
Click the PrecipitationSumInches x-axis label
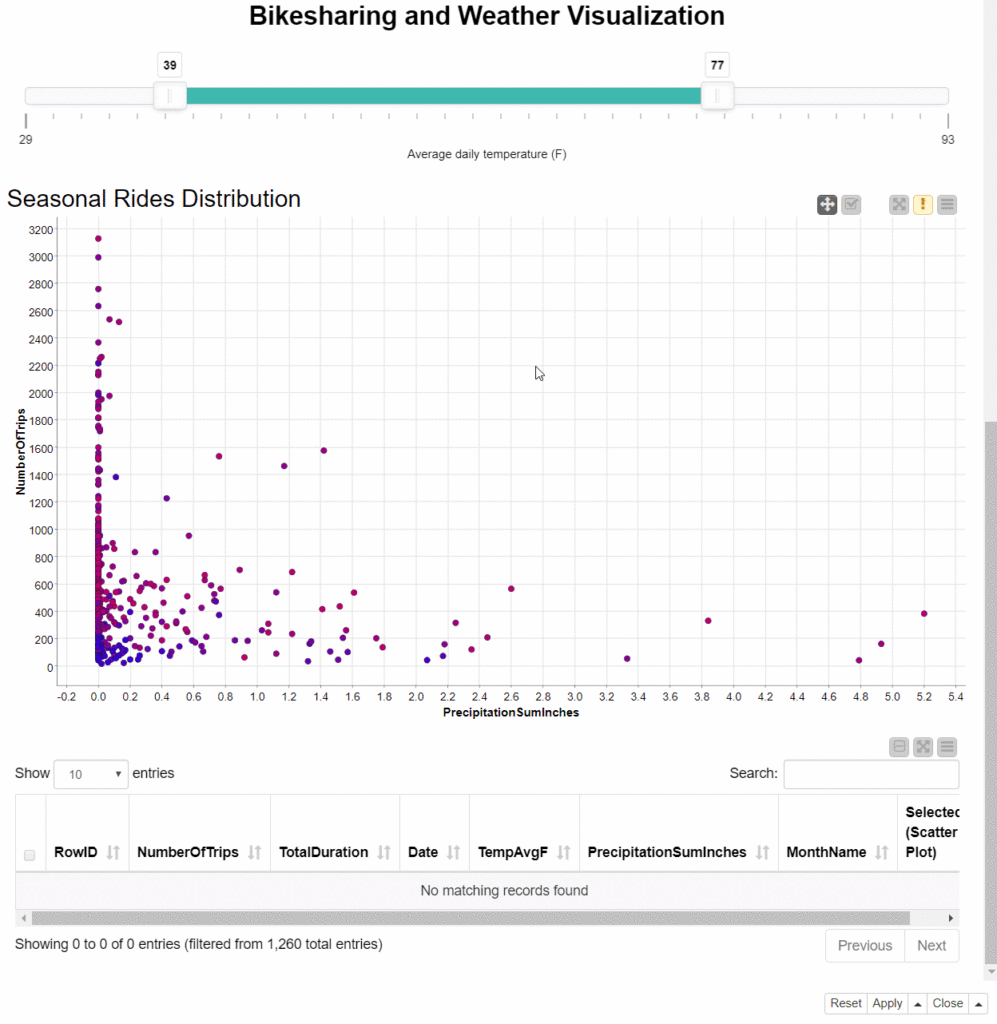[x=511, y=712]
